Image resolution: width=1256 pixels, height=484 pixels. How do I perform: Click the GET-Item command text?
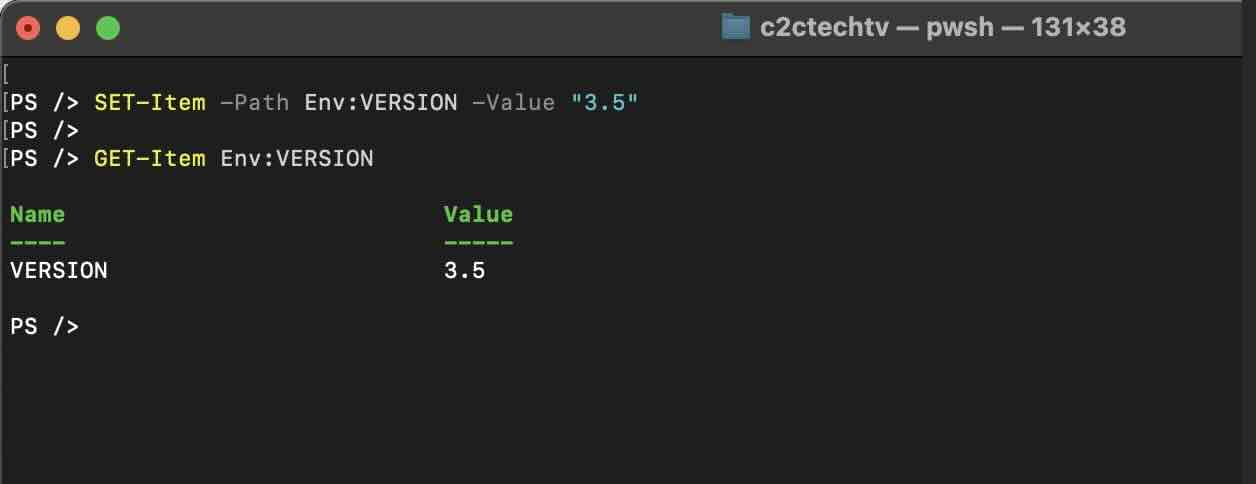[150, 158]
